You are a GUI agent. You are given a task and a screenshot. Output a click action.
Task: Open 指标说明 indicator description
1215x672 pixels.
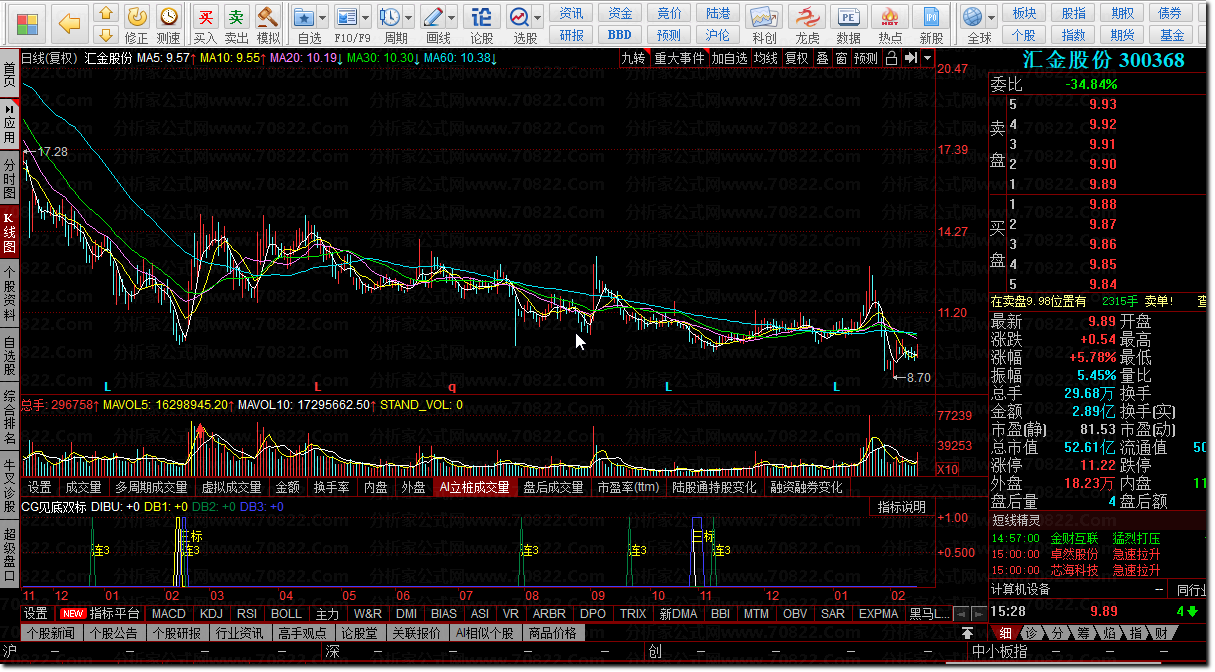click(901, 507)
